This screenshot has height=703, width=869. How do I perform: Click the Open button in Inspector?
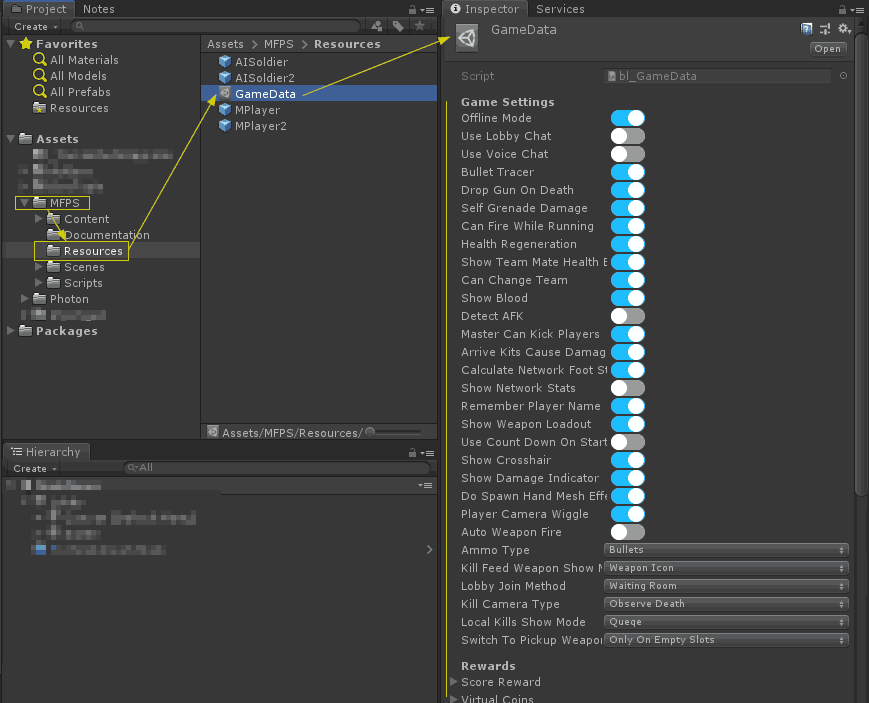coord(828,49)
